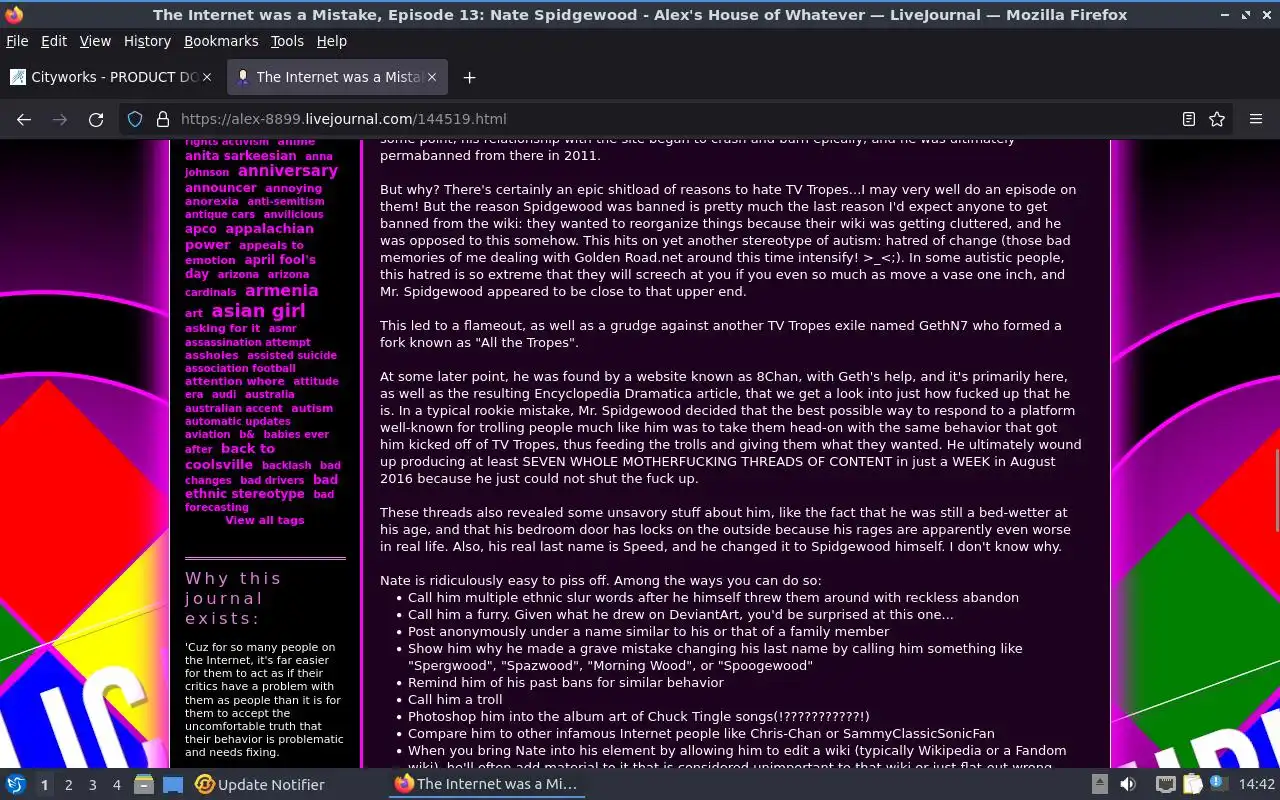Open the 'association football' tag
Viewport: 1280px width, 800px height.
(240, 368)
